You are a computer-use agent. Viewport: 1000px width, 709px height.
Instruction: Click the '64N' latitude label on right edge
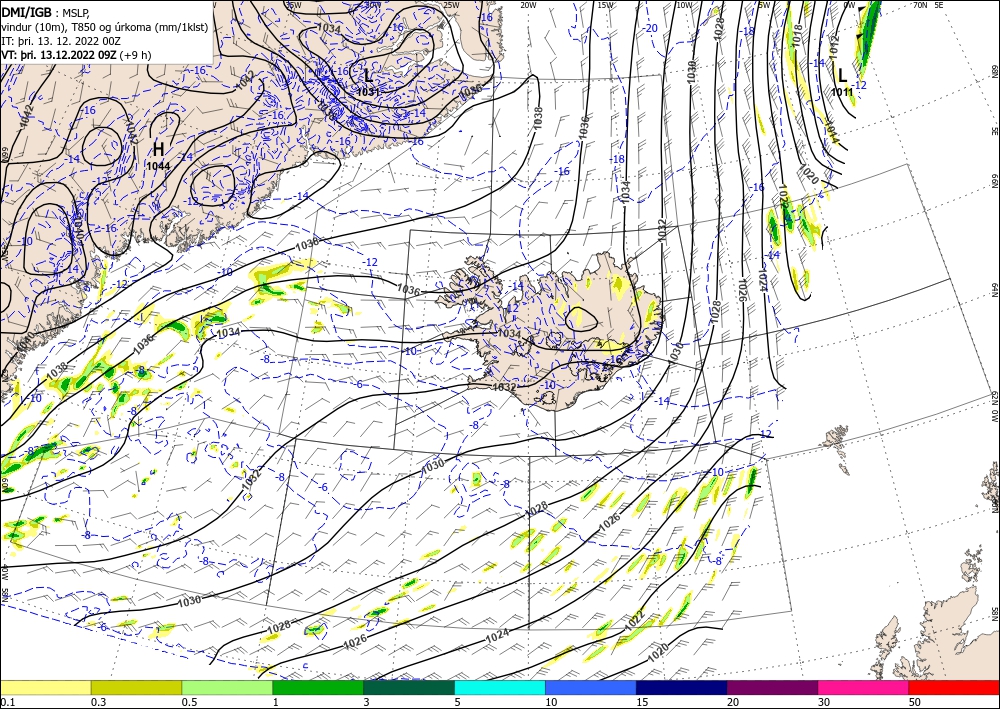coord(995,290)
